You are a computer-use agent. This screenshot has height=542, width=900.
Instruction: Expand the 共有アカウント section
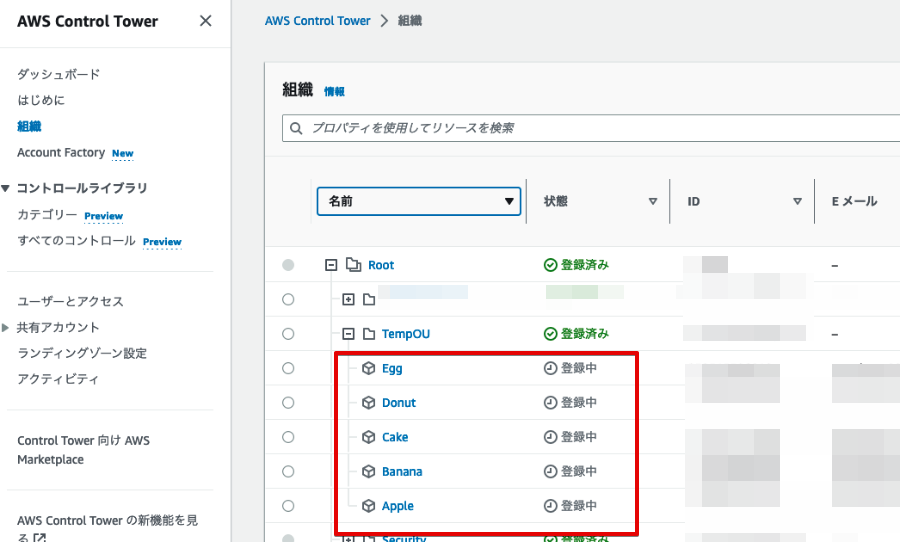tap(5, 328)
